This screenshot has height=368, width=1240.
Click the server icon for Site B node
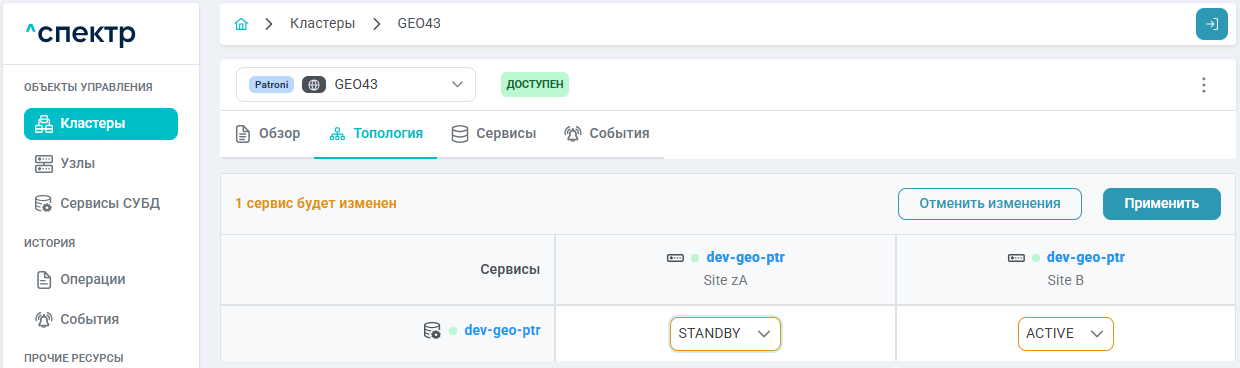coord(1016,258)
